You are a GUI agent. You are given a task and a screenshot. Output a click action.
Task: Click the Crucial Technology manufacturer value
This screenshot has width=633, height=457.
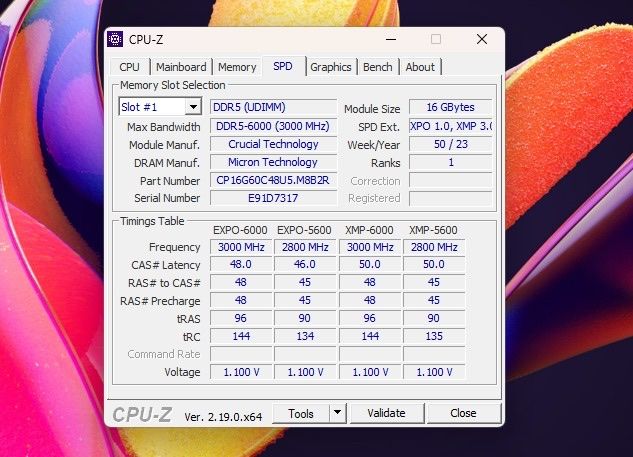(273, 144)
